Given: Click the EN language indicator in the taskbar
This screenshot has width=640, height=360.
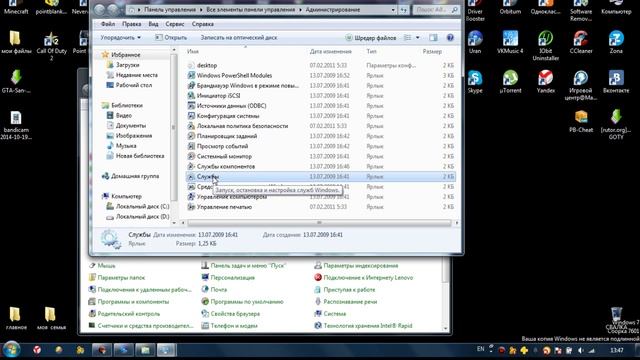Looking at the screenshot, I should click(480, 349).
